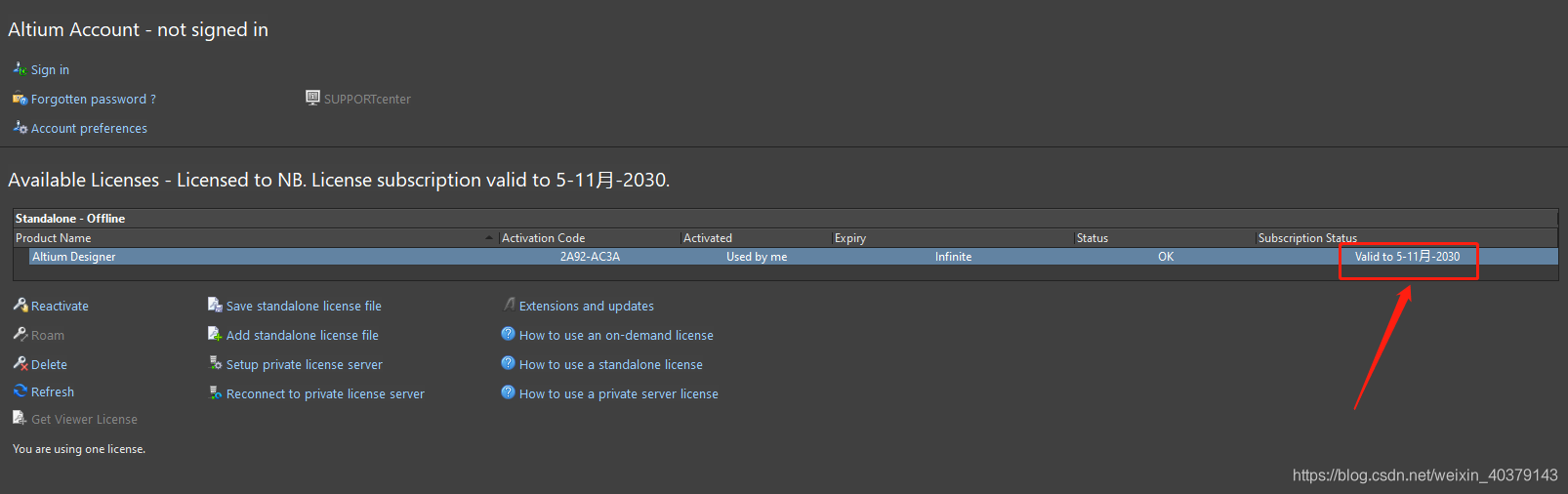Open Forgotten password link
This screenshot has height=494, width=1568.
coord(93,100)
